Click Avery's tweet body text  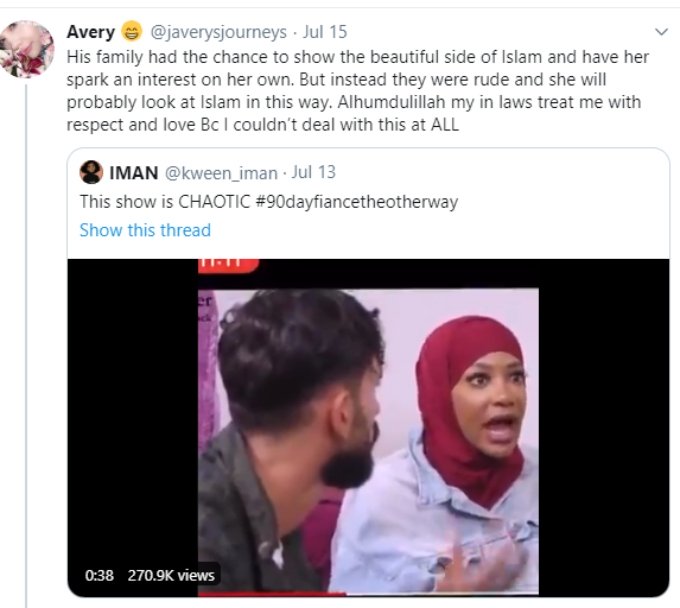tap(357, 91)
